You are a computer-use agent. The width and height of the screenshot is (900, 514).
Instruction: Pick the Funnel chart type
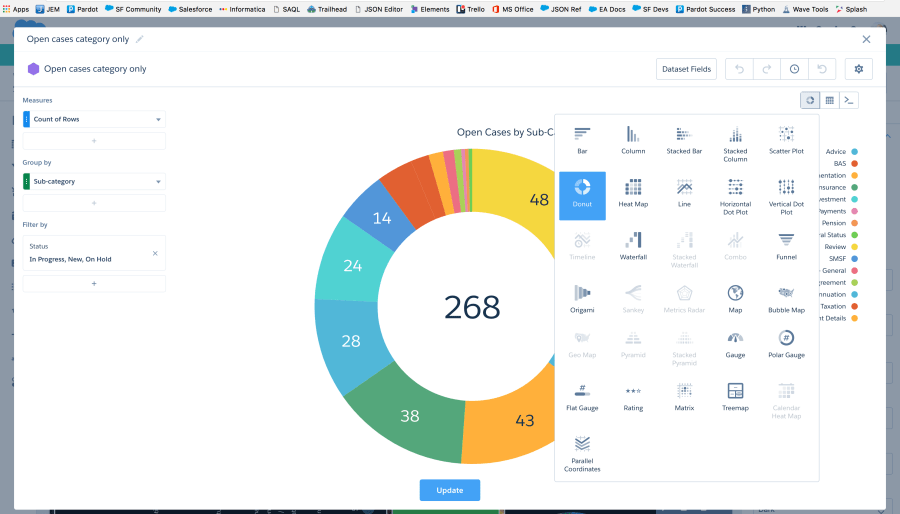[x=786, y=244]
